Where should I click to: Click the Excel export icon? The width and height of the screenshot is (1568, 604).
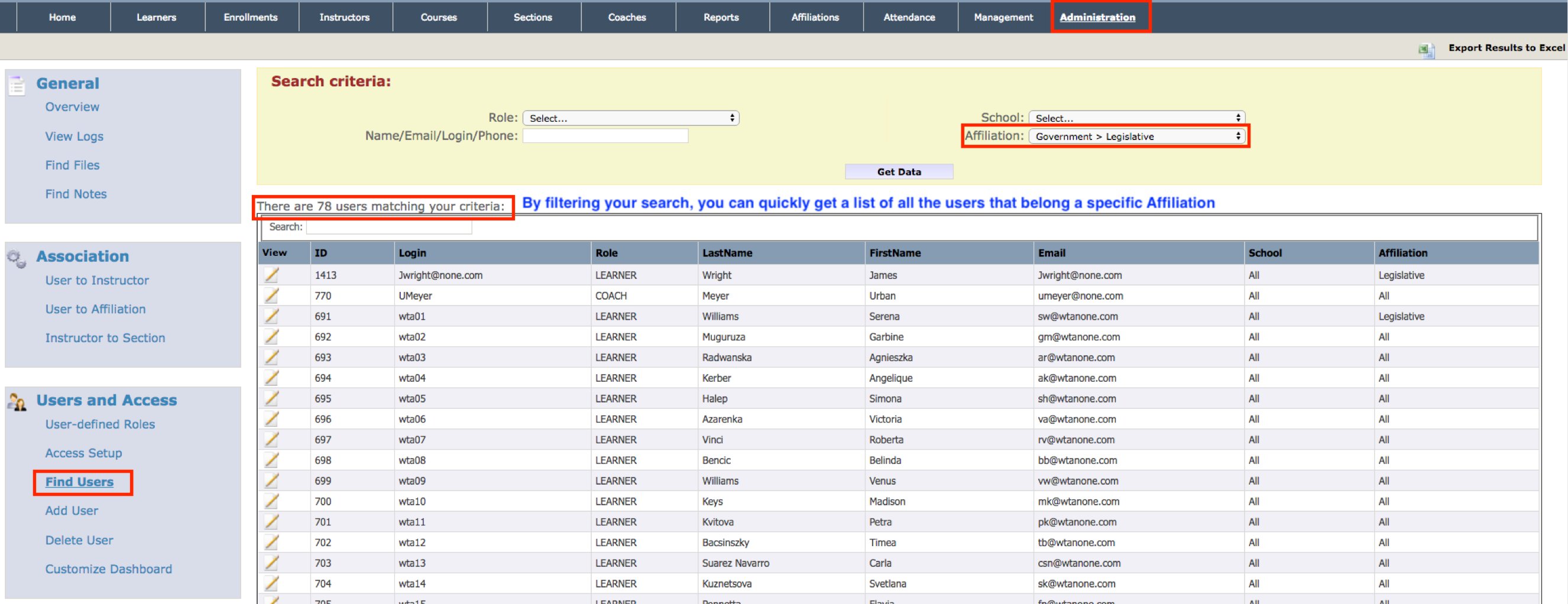coord(1426,49)
